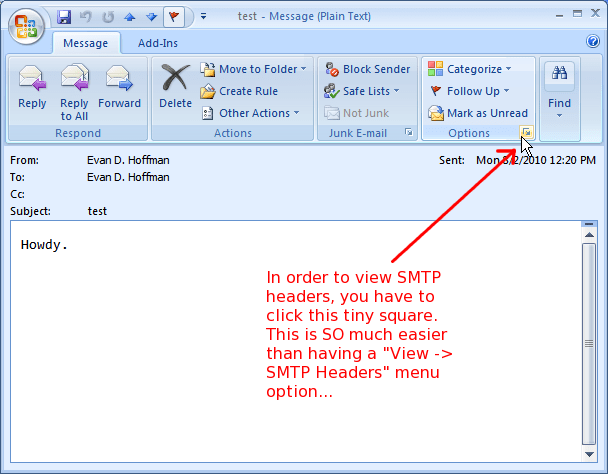Go to previous item with up arrow

pos(129,17)
